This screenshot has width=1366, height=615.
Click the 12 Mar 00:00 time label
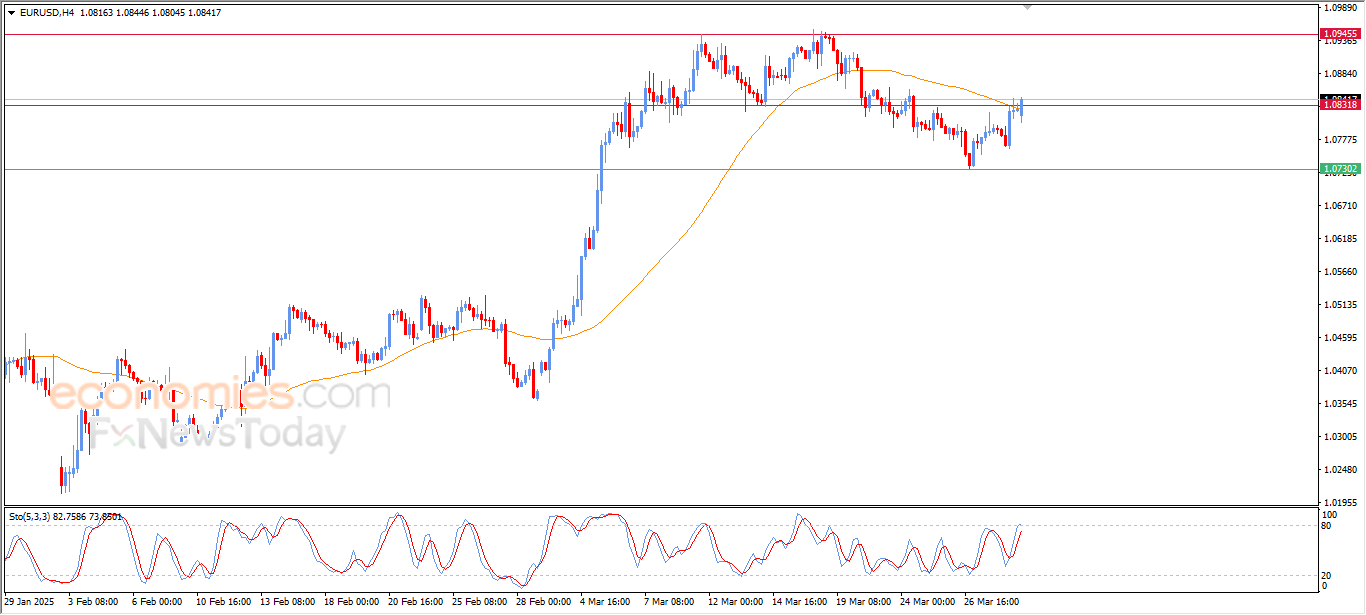click(x=735, y=603)
